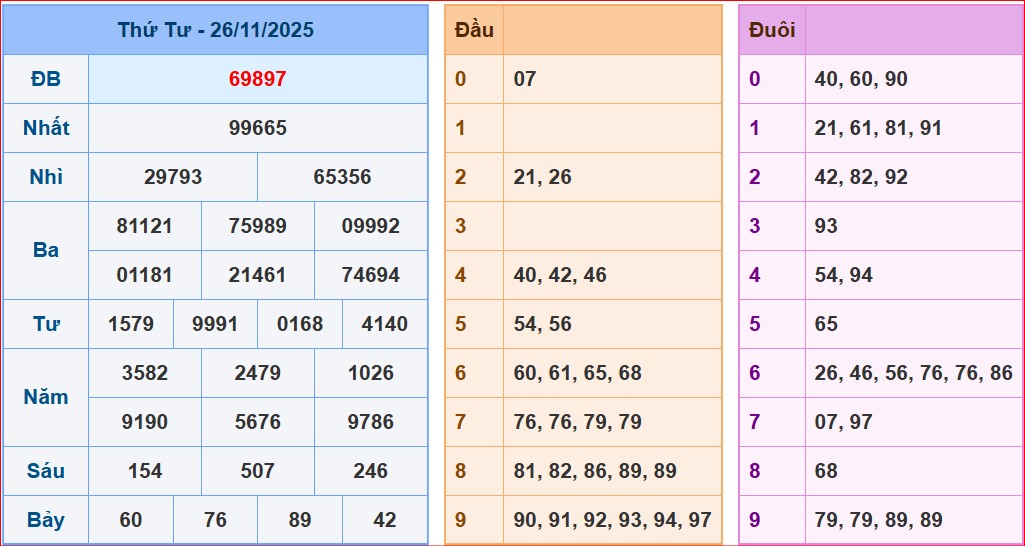Click value 93 in Đuôi row 3
Image resolution: width=1025 pixels, height=546 pixels.
(x=826, y=226)
